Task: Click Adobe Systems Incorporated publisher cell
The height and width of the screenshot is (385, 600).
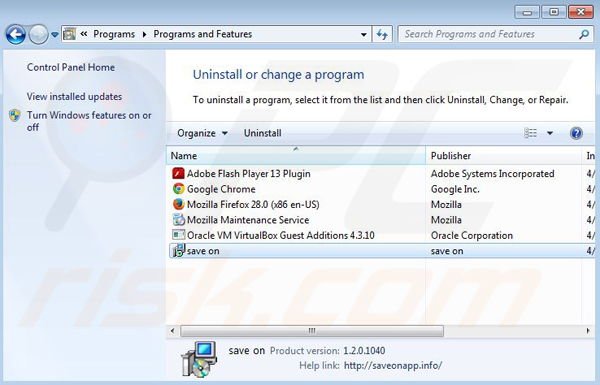Action: 492,174
